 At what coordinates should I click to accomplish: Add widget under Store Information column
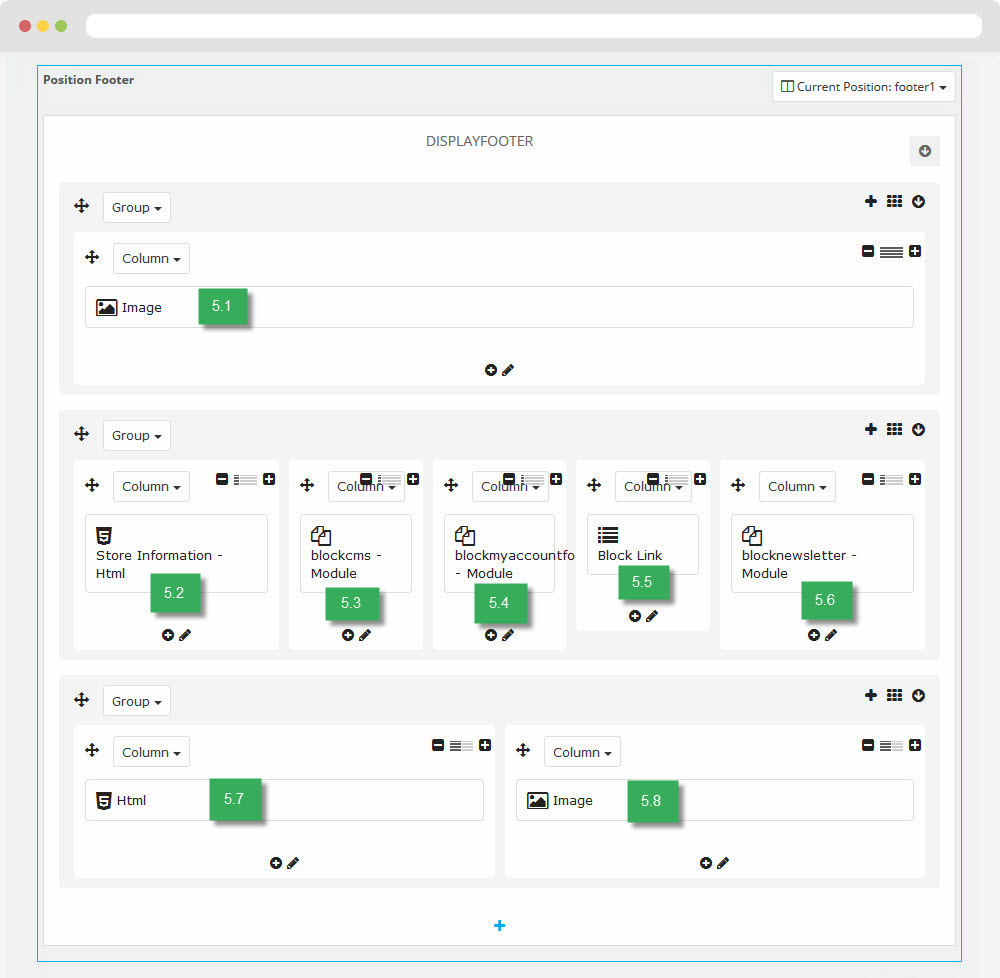click(168, 635)
